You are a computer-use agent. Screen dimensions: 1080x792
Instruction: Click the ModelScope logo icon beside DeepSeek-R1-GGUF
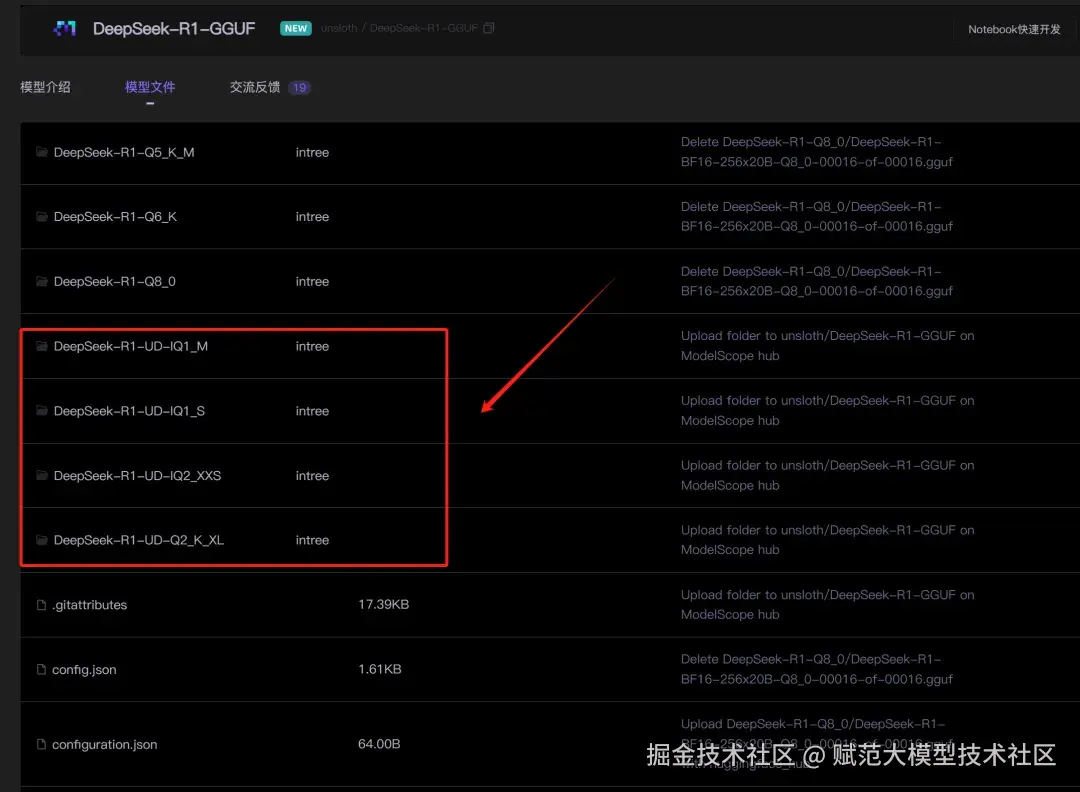click(x=65, y=28)
